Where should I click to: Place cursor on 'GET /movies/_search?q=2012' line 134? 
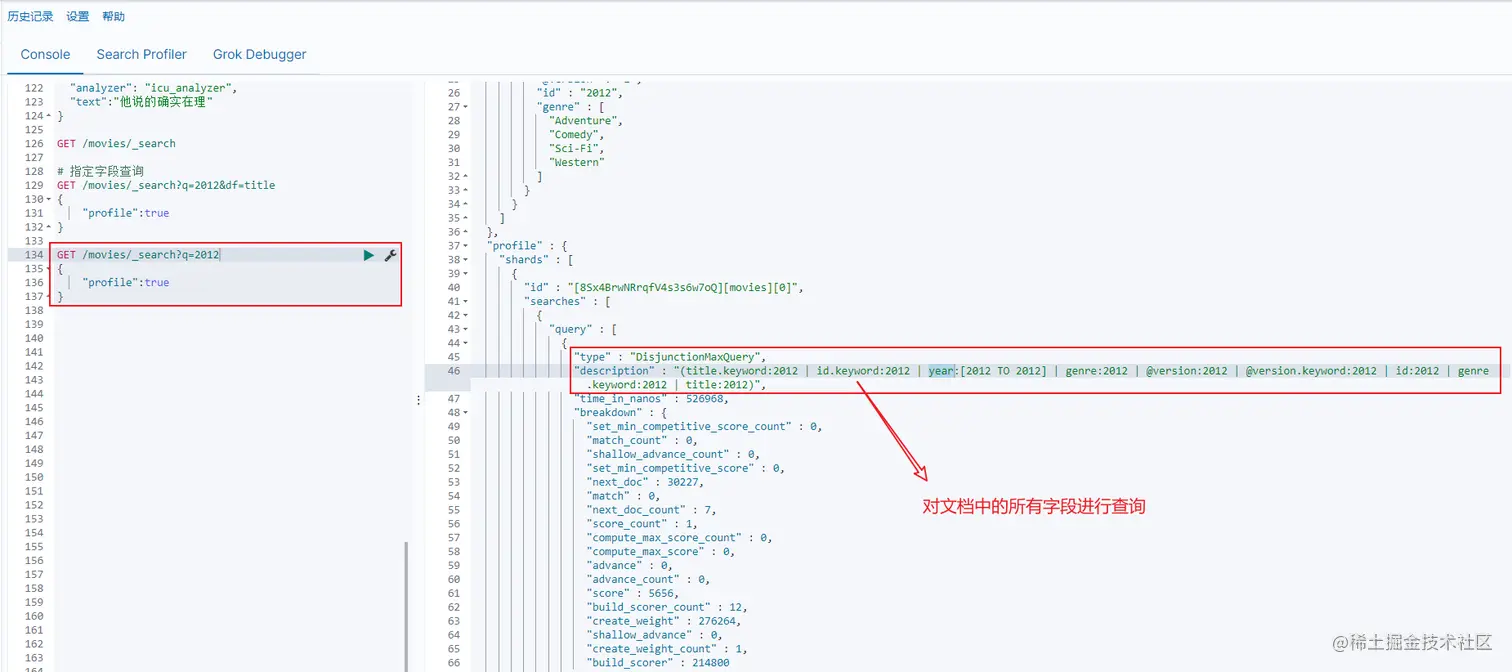pos(138,255)
